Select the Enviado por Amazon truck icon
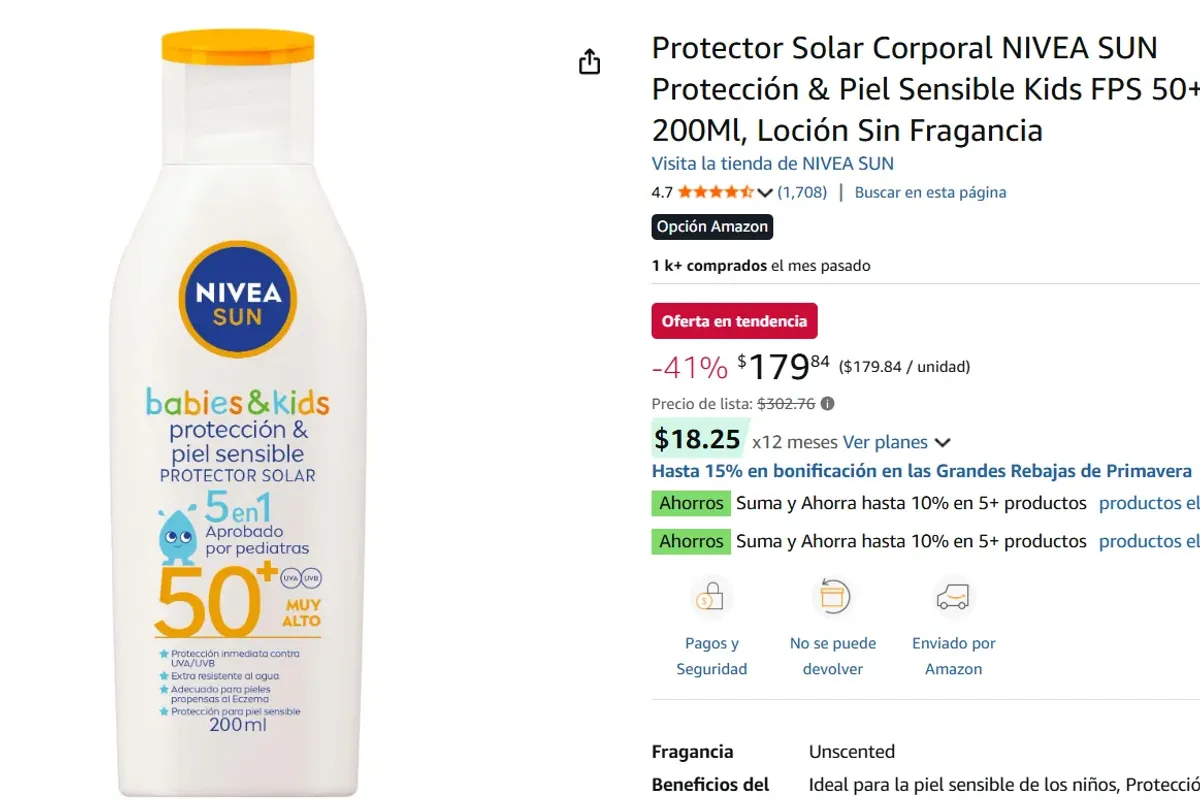Screen dimensions: 1200x801 click(953, 597)
